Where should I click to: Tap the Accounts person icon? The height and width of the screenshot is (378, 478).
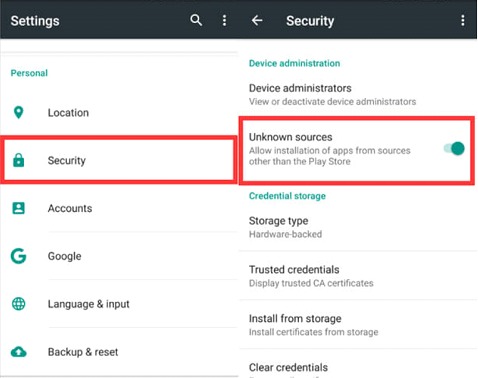19,208
